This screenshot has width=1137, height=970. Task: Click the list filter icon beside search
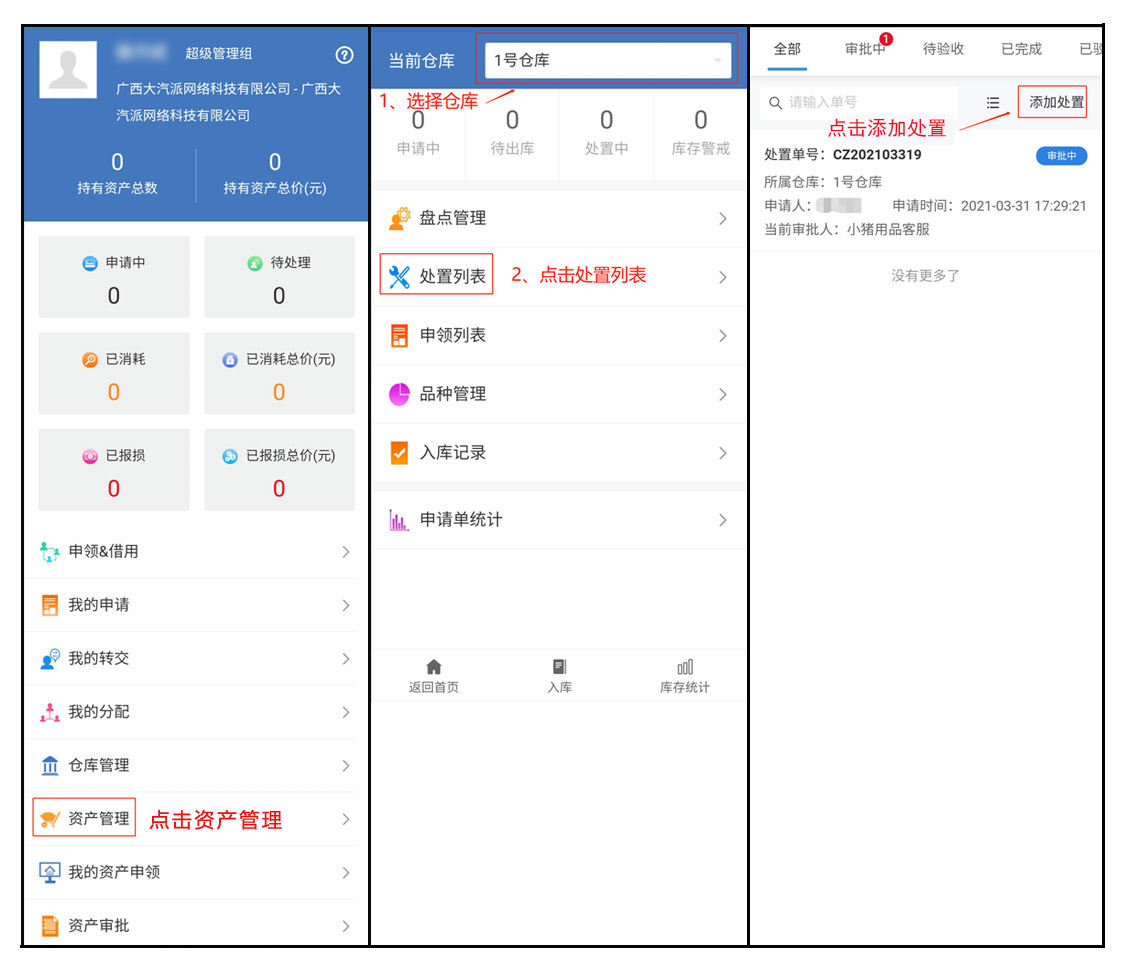point(993,103)
